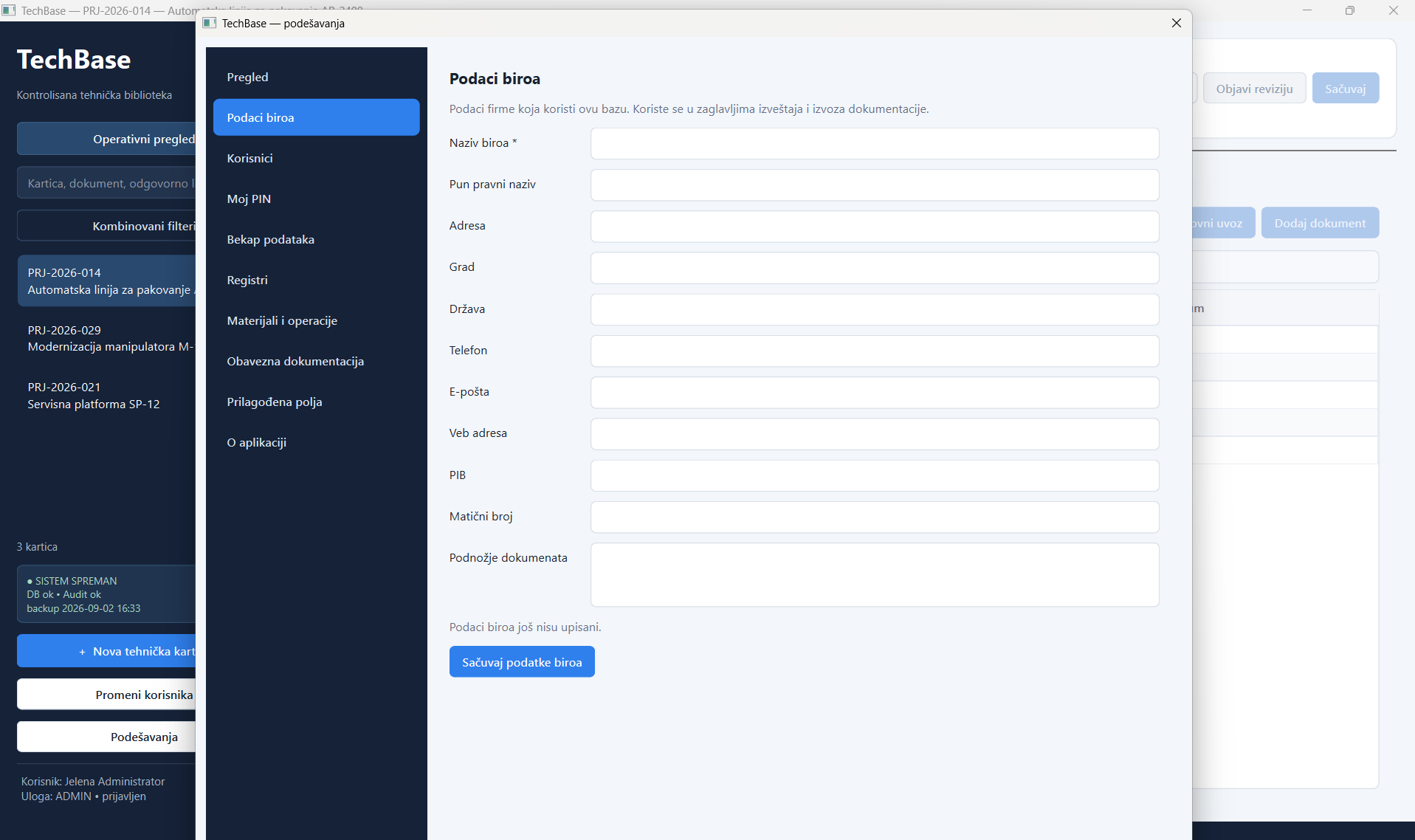This screenshot has height=840, width=1415.
Task: Click the Telefon input field
Action: pyautogui.click(x=875, y=351)
